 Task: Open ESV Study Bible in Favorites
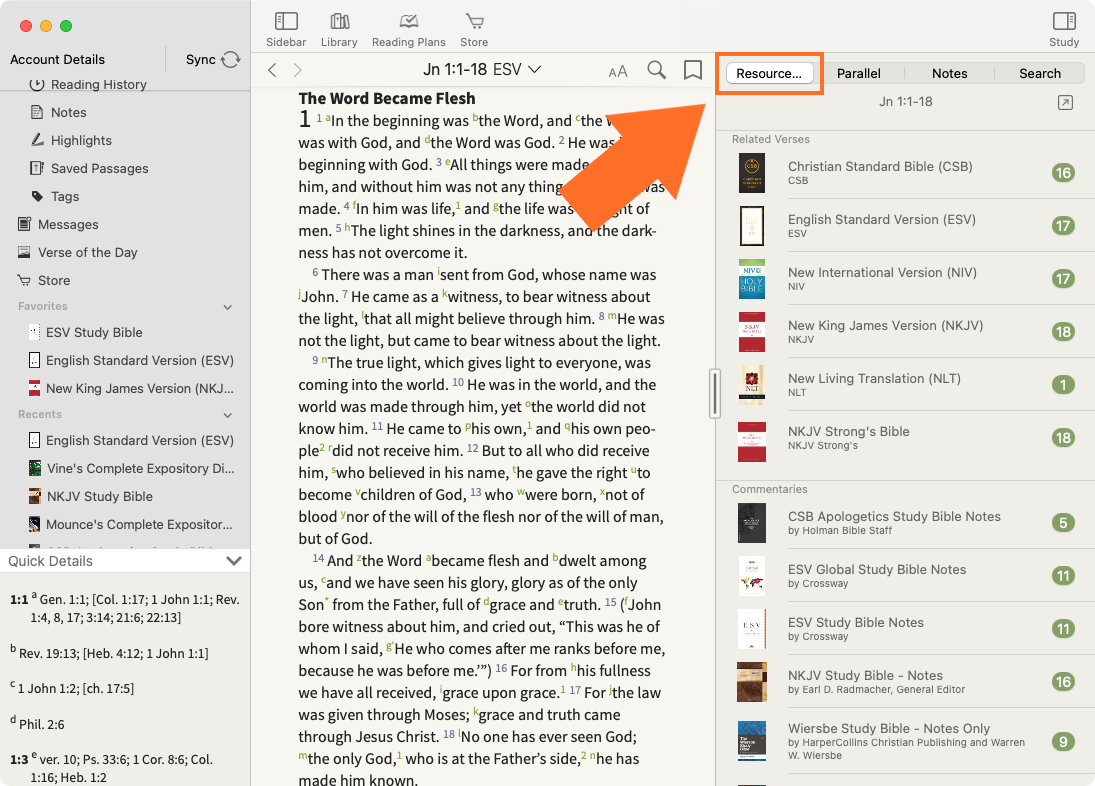pos(85,332)
